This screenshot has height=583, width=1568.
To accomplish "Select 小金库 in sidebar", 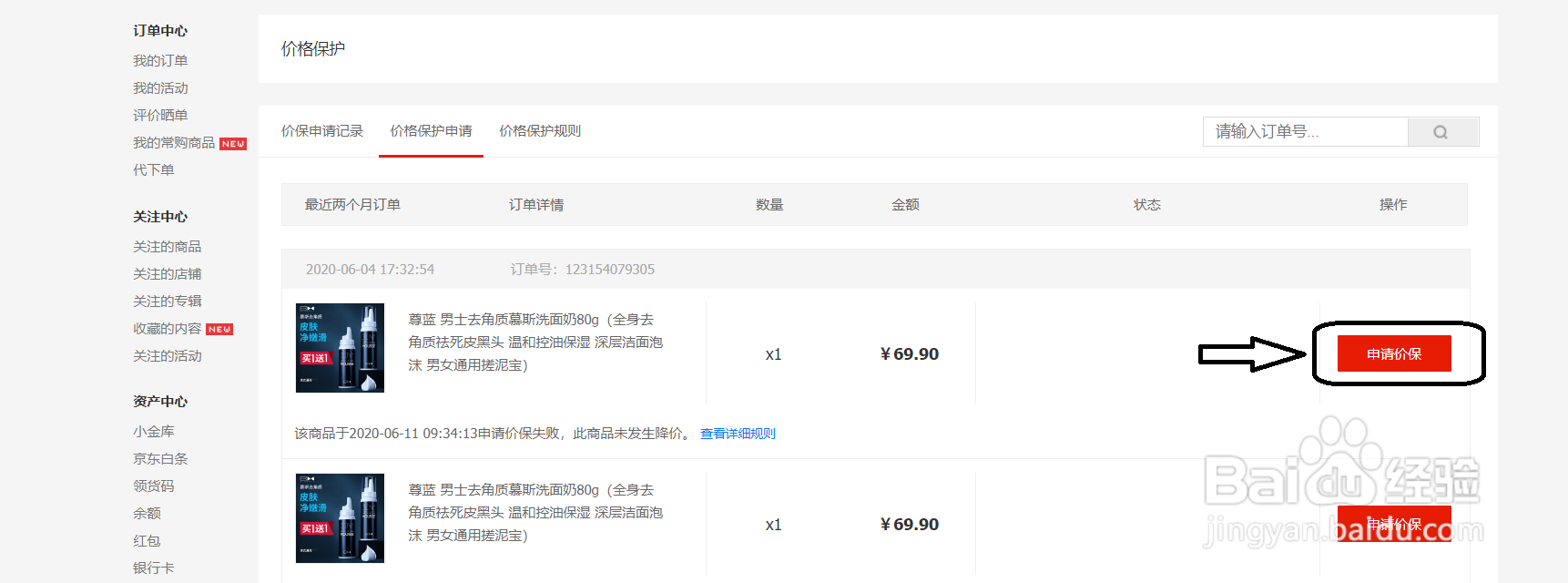I will click(154, 432).
